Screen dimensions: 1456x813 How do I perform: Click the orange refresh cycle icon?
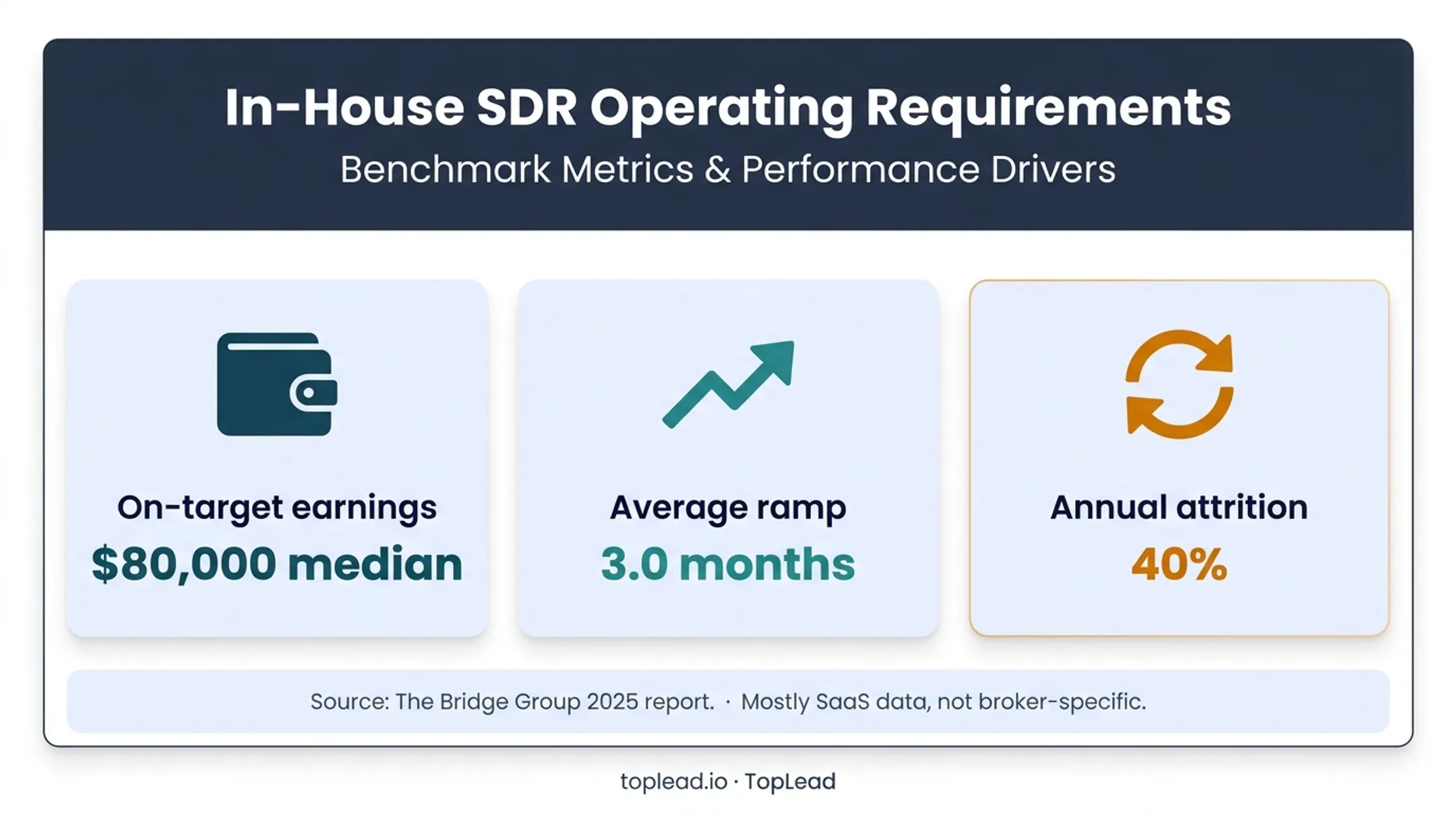pyautogui.click(x=1179, y=384)
